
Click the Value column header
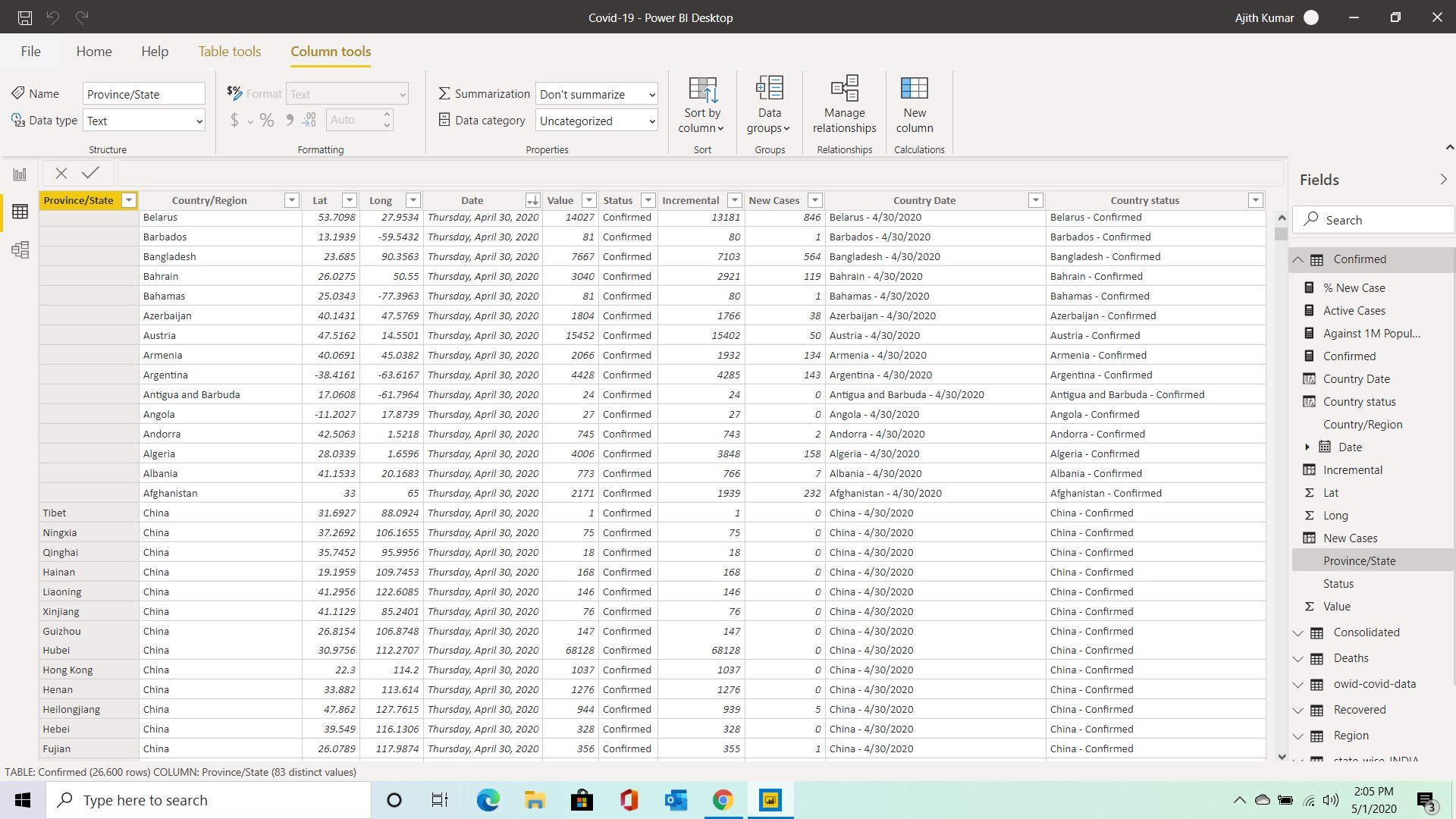coord(560,200)
